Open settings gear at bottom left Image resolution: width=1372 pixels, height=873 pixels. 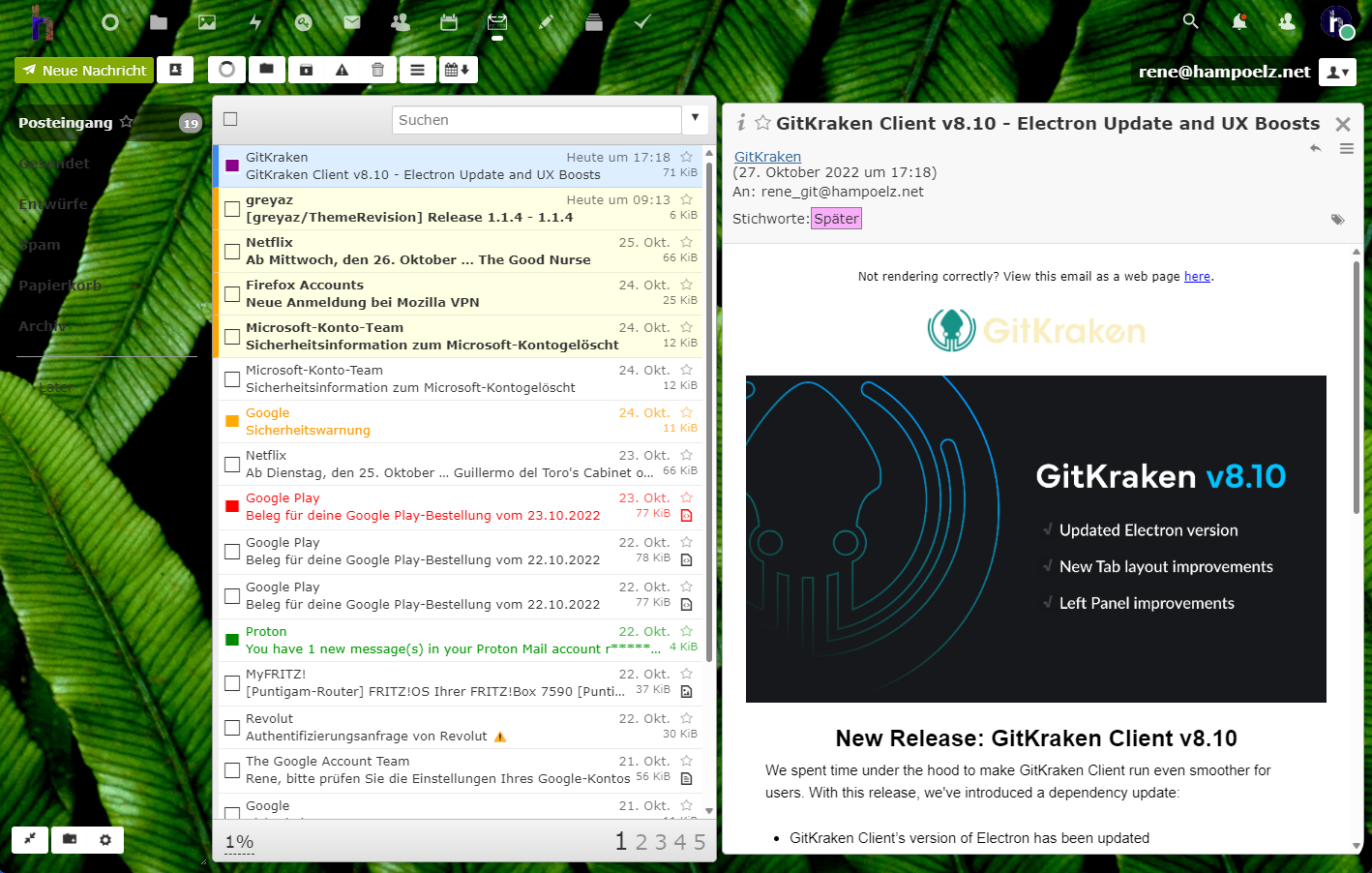pyautogui.click(x=105, y=839)
